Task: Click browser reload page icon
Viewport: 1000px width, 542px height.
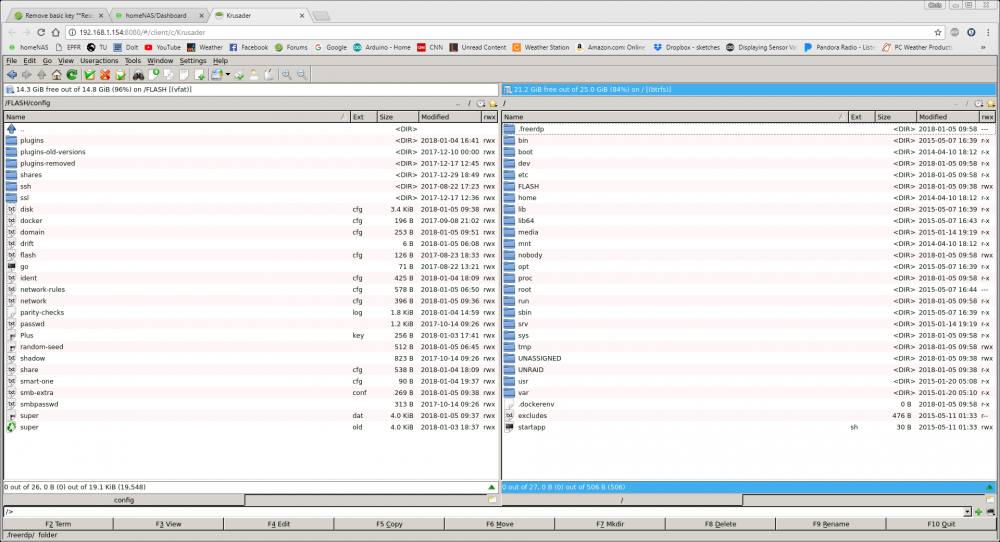Action: pyautogui.click(x=41, y=33)
